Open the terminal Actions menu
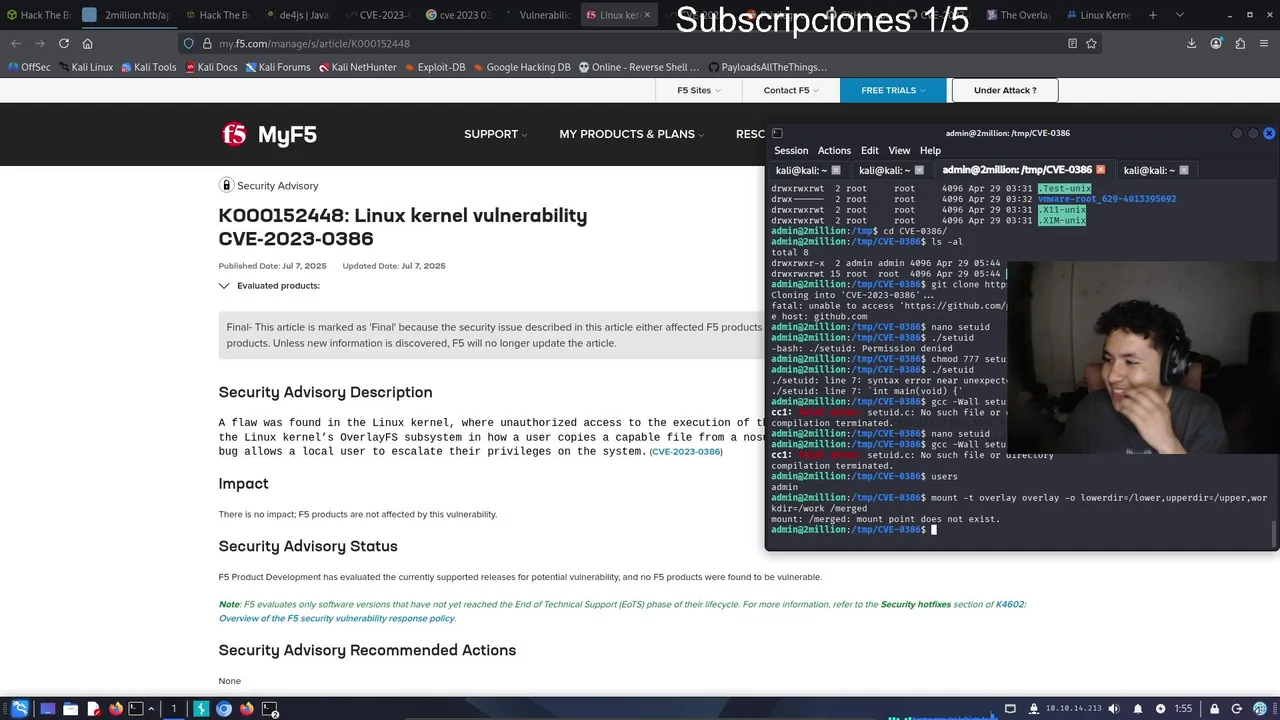 [834, 150]
